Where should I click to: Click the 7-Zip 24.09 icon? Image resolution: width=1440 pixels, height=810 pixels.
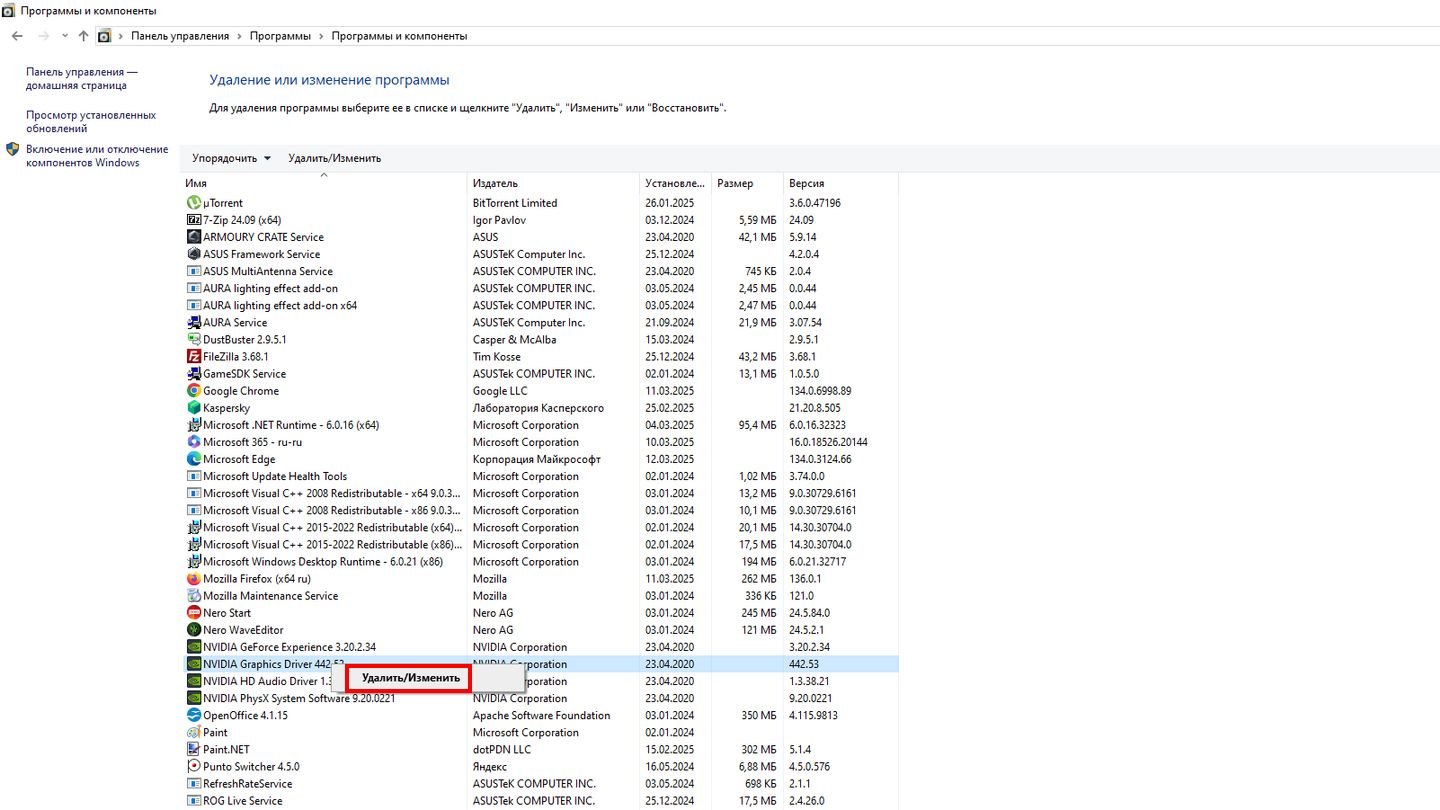click(194, 220)
